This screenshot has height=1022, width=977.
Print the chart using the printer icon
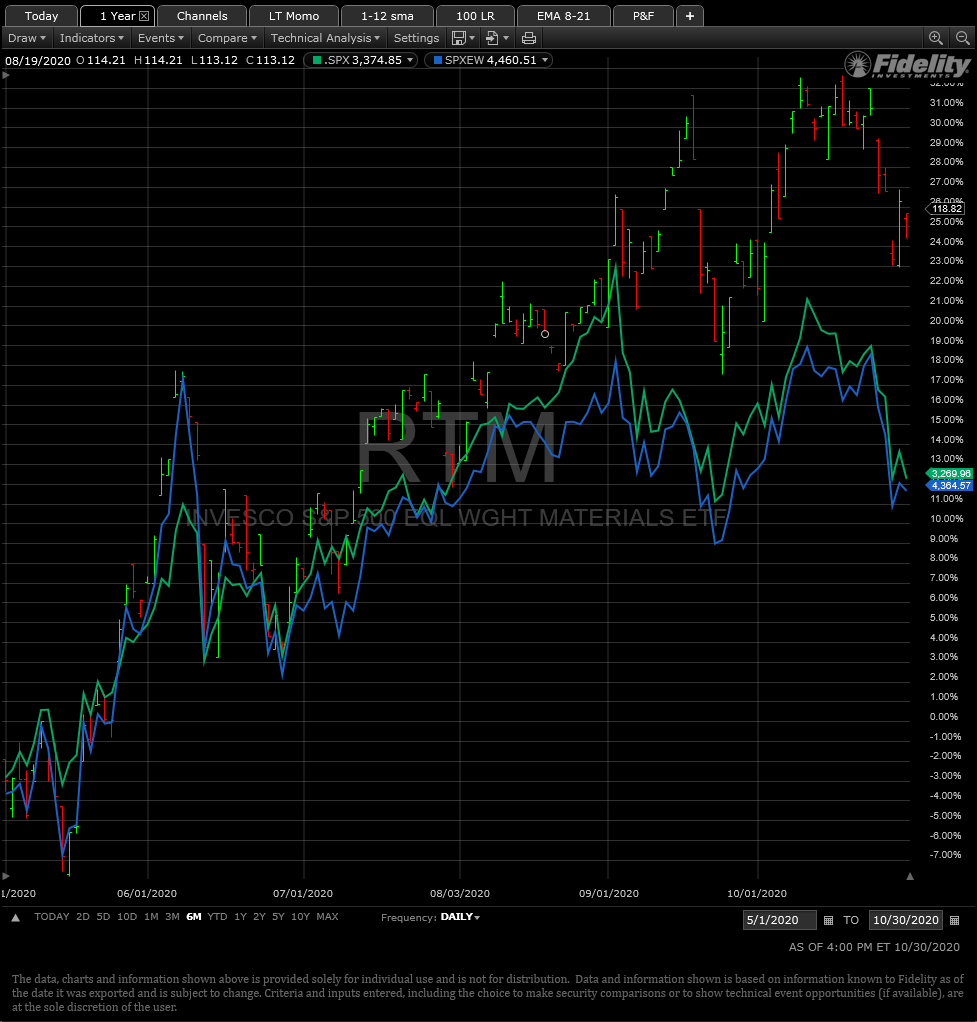[x=529, y=38]
